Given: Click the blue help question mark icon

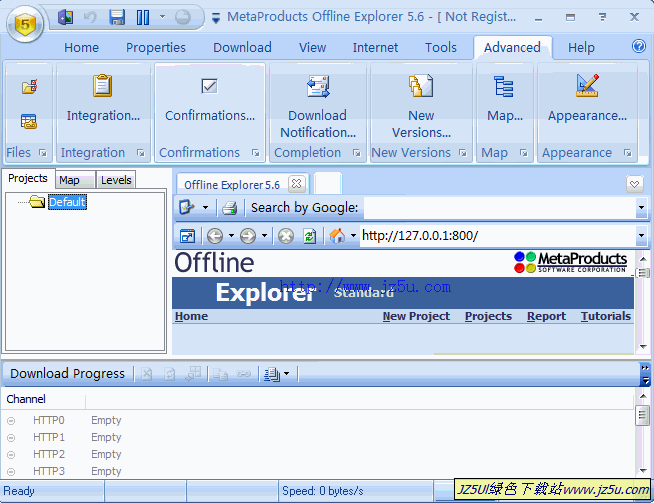Looking at the screenshot, I should 639,46.
